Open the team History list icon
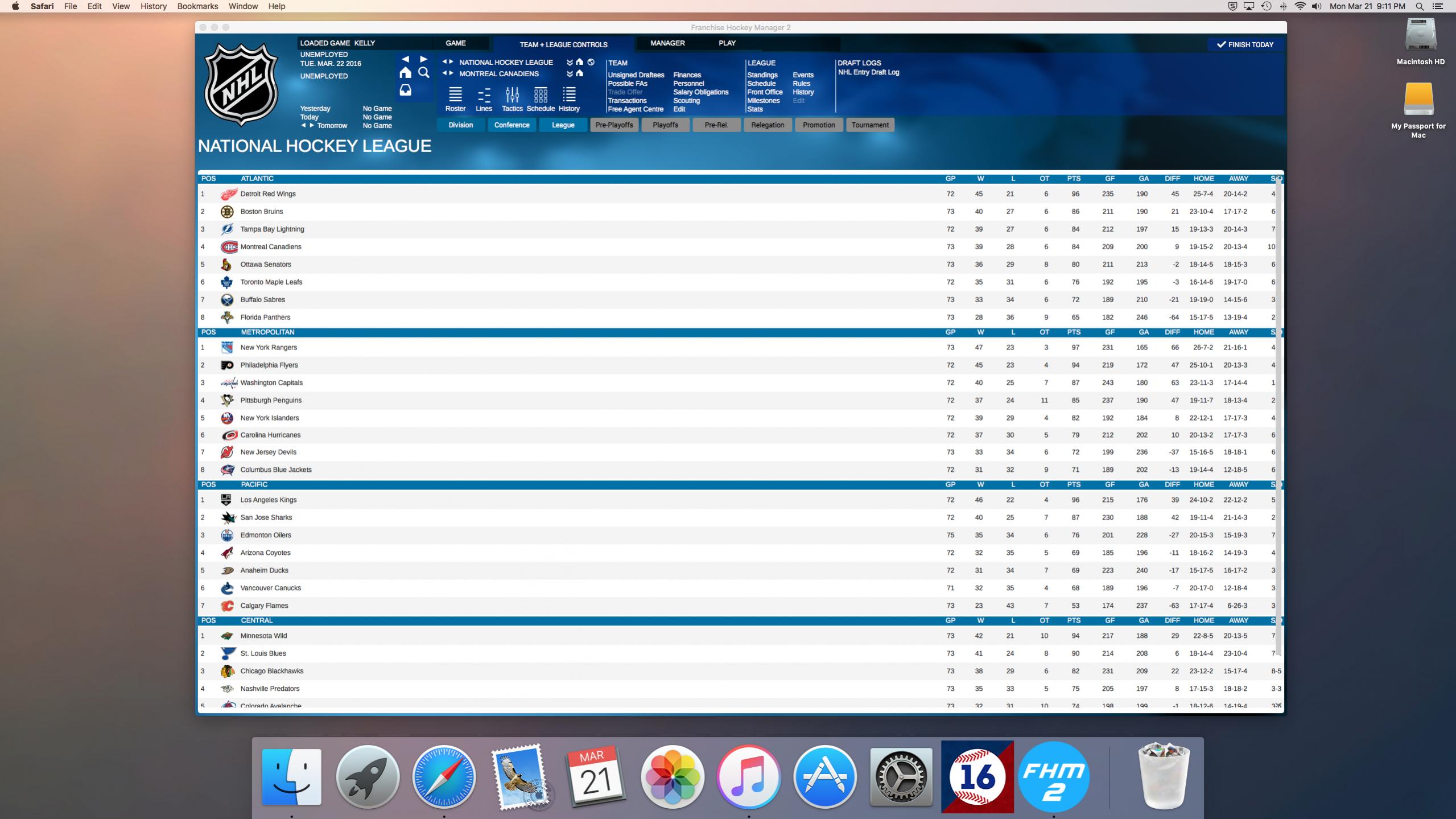The height and width of the screenshot is (819, 1456). [x=569, y=99]
